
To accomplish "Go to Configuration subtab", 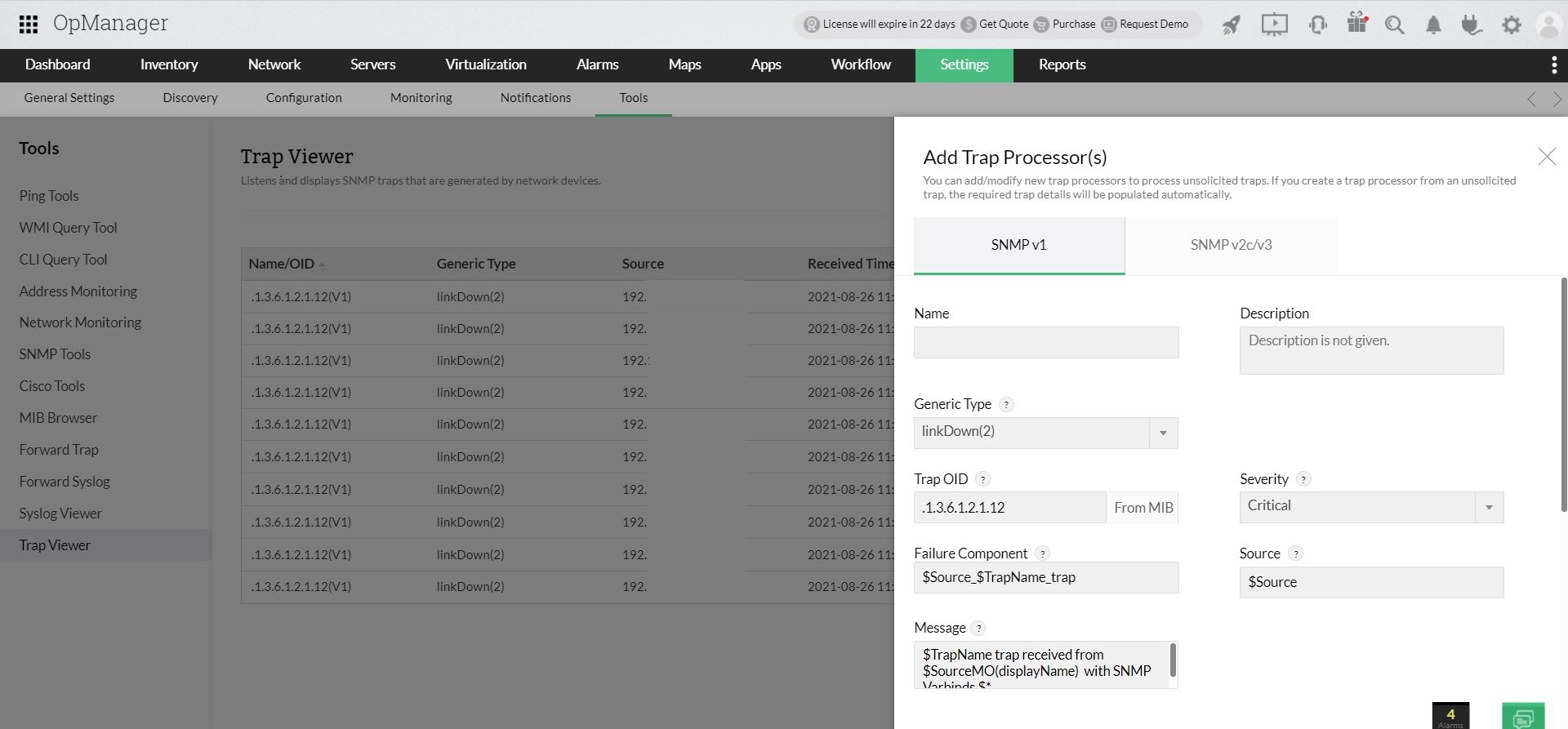I will [x=304, y=98].
